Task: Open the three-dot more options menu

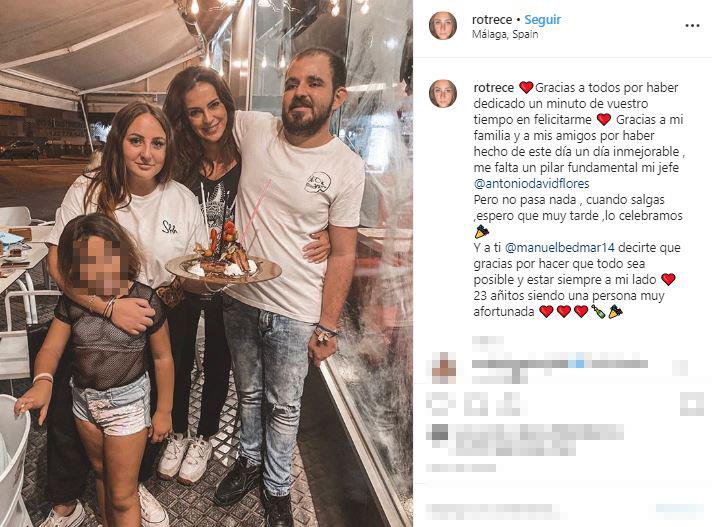Action: point(692,26)
